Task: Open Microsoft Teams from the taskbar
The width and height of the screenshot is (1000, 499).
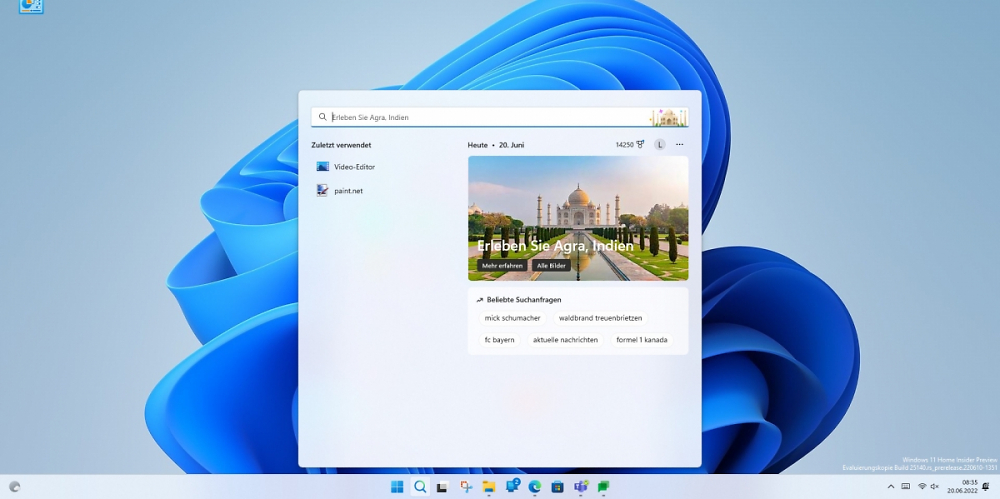Action: (x=580, y=487)
